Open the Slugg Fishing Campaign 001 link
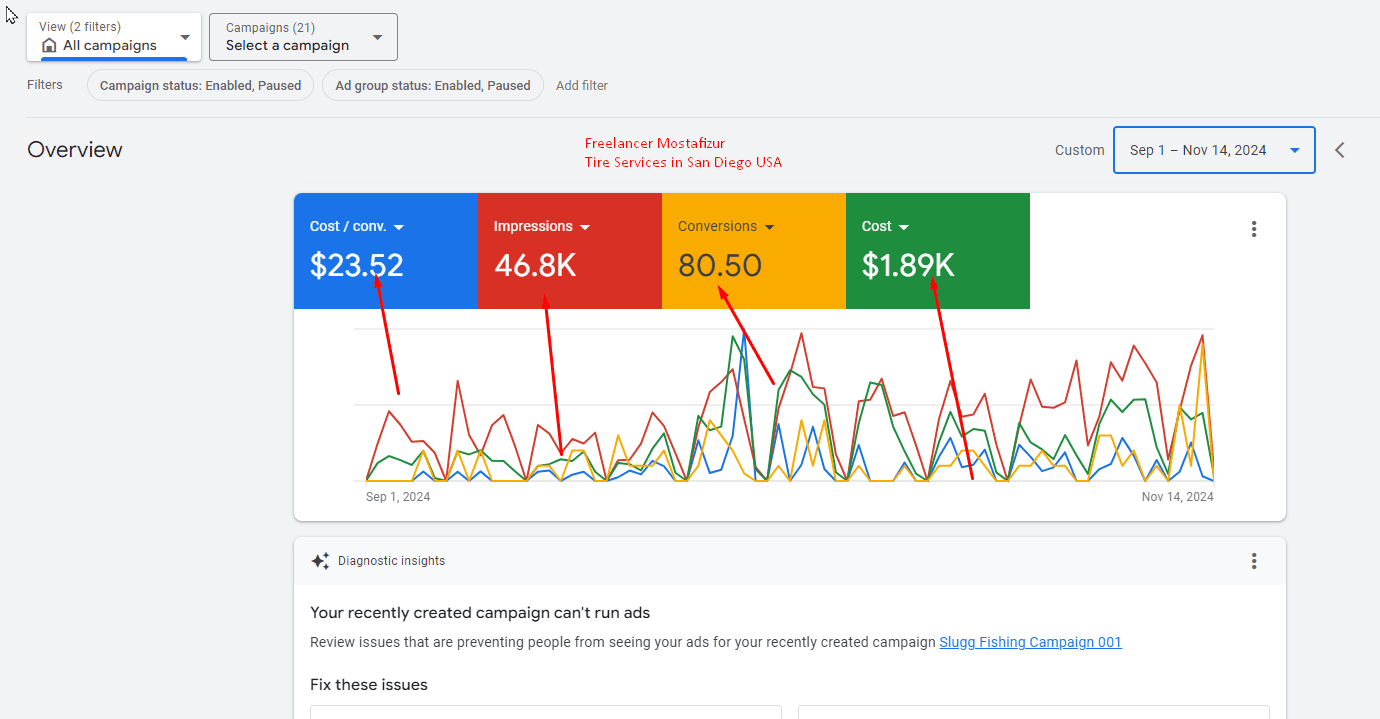This screenshot has width=1380, height=719. point(1030,642)
